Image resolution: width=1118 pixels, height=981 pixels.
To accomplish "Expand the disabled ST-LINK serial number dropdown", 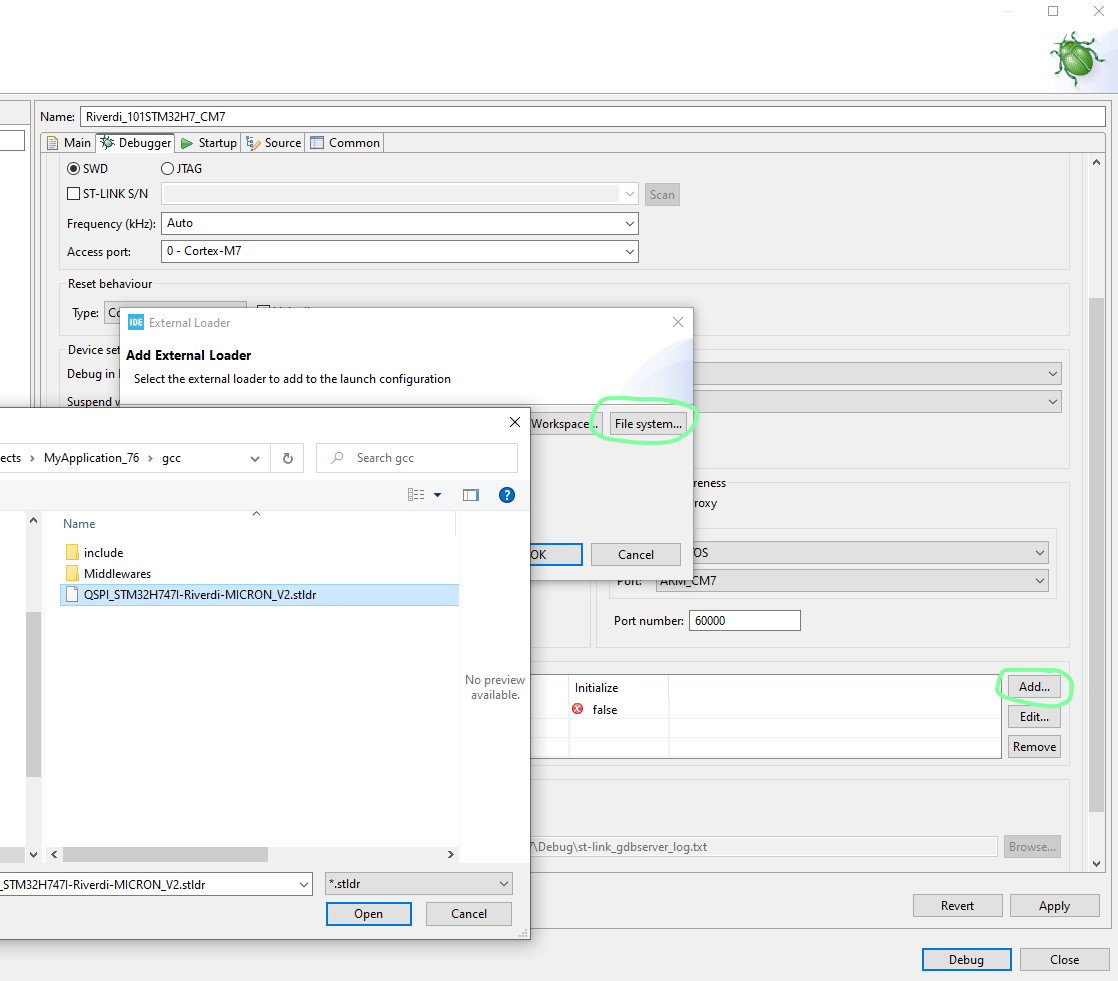I will pos(630,194).
